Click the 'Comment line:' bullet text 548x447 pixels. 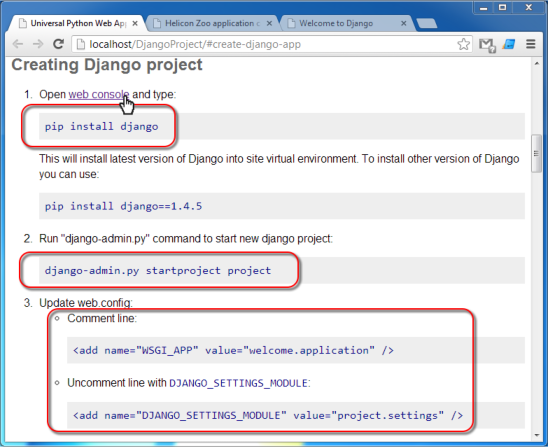pyautogui.click(x=102, y=318)
